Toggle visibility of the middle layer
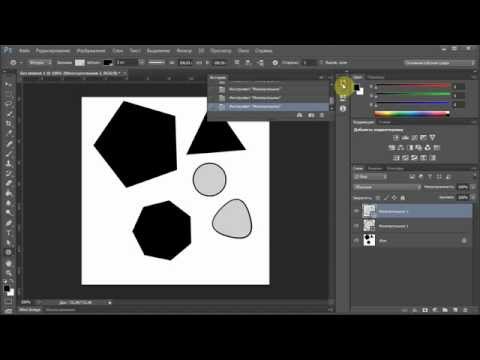 point(356,226)
